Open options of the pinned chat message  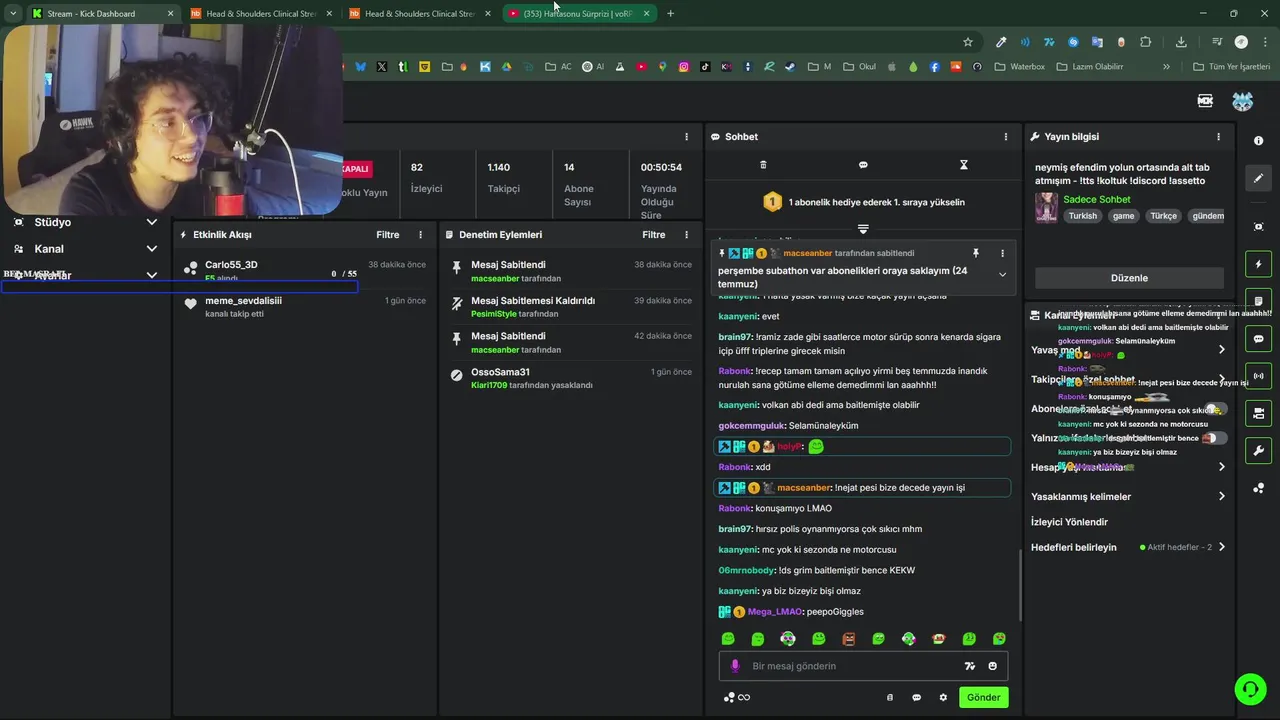pyautogui.click(x=1003, y=254)
